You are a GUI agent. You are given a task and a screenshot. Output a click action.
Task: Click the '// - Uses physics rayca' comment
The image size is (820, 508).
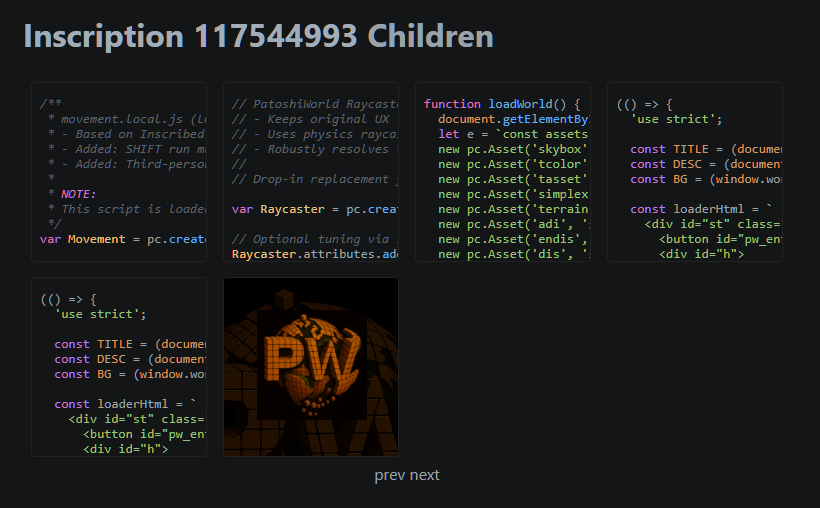(315, 134)
